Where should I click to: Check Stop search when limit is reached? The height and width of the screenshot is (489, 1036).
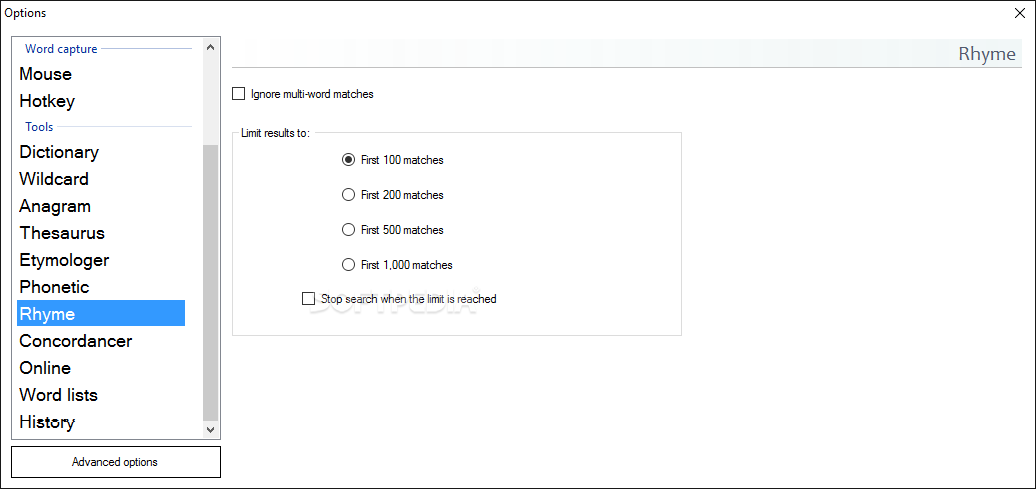[x=309, y=299]
